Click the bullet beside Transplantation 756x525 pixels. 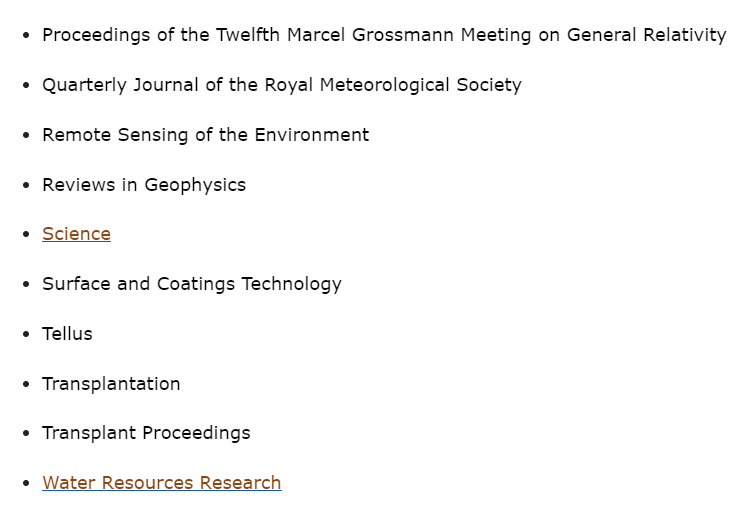[x=26, y=385]
